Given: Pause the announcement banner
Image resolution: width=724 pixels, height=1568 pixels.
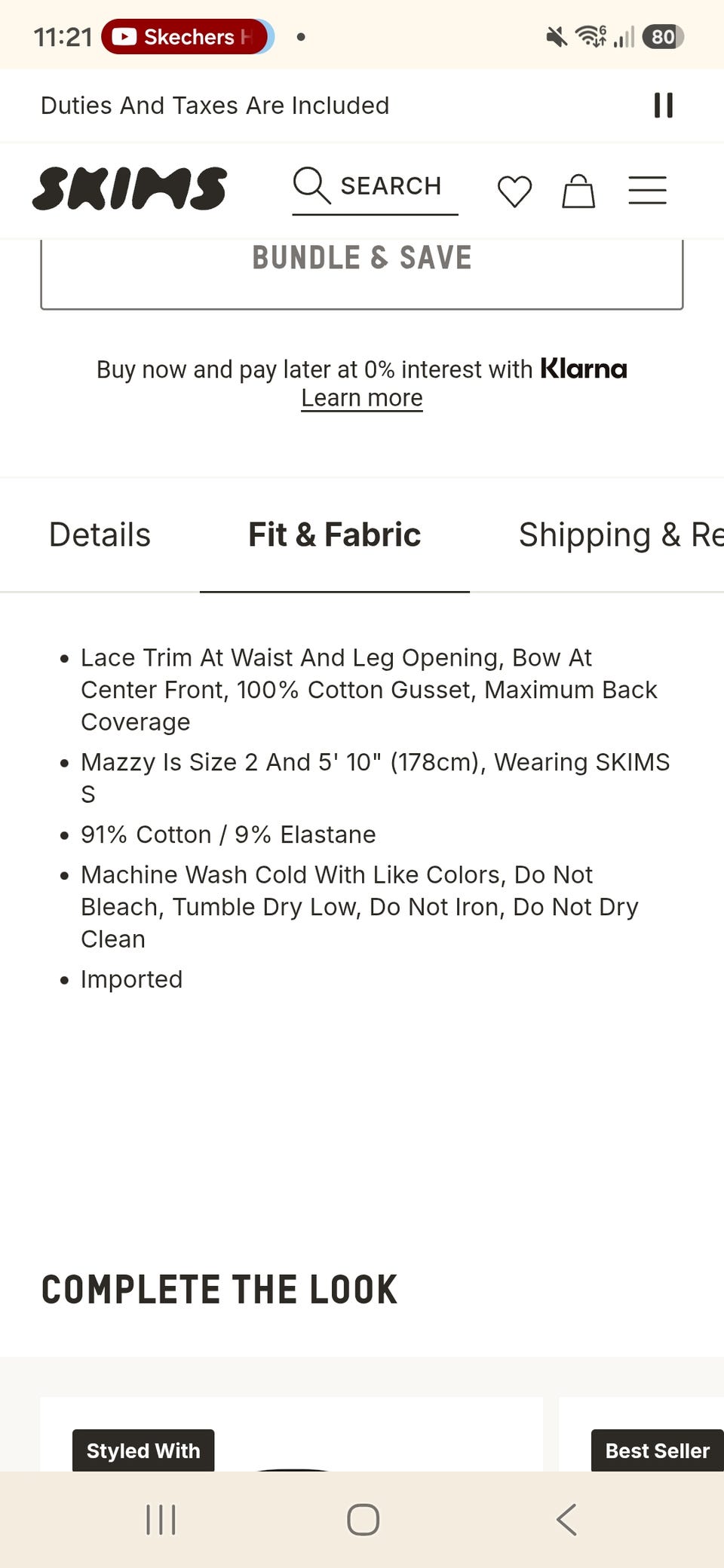Looking at the screenshot, I should coord(664,106).
